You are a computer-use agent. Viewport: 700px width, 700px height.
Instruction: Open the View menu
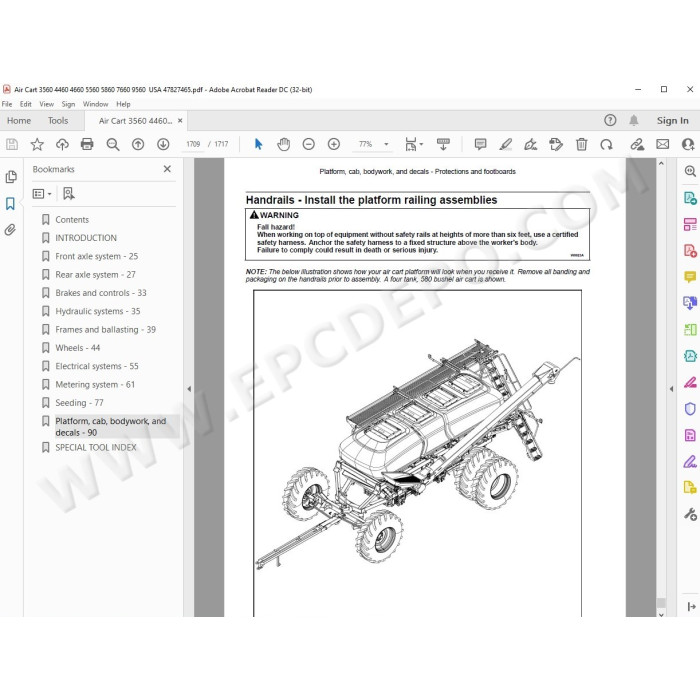[x=46, y=104]
